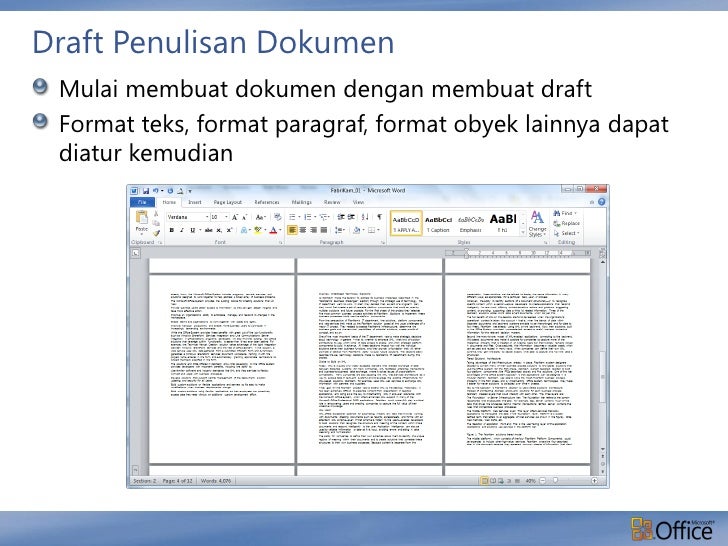Click the Text Highlight Color button
This screenshot has height=546, width=728.
click(257, 230)
